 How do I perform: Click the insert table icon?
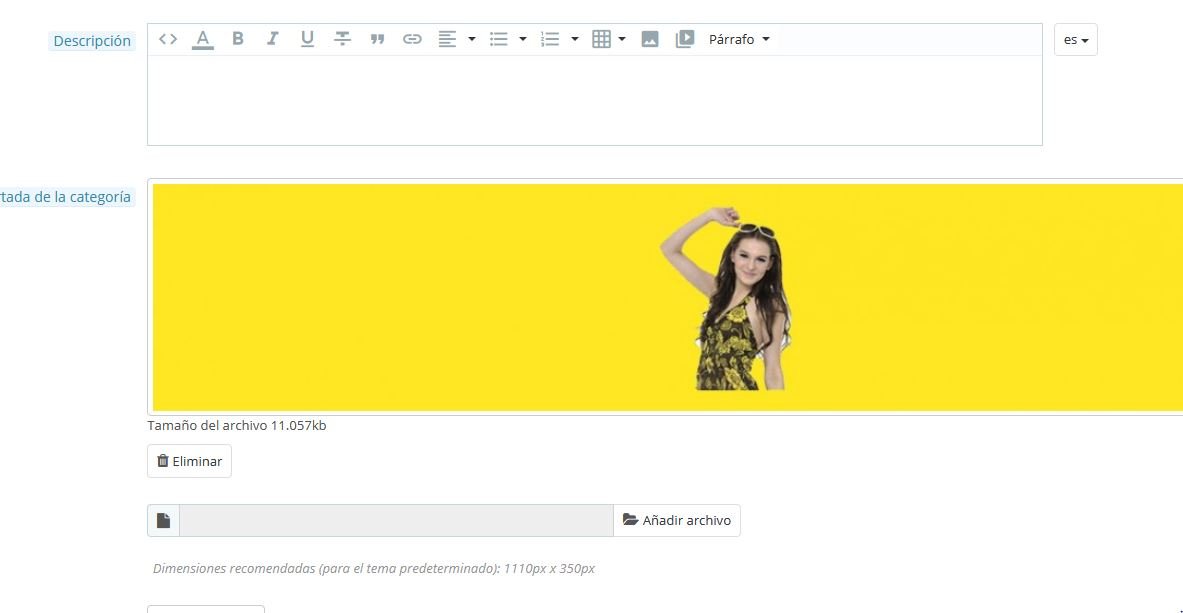(x=601, y=39)
